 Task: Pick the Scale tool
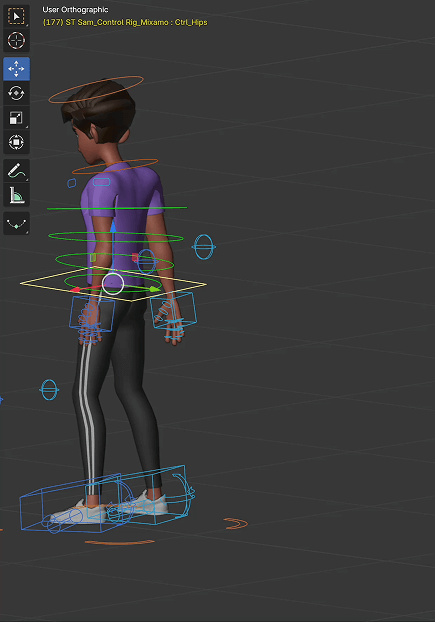point(16,118)
